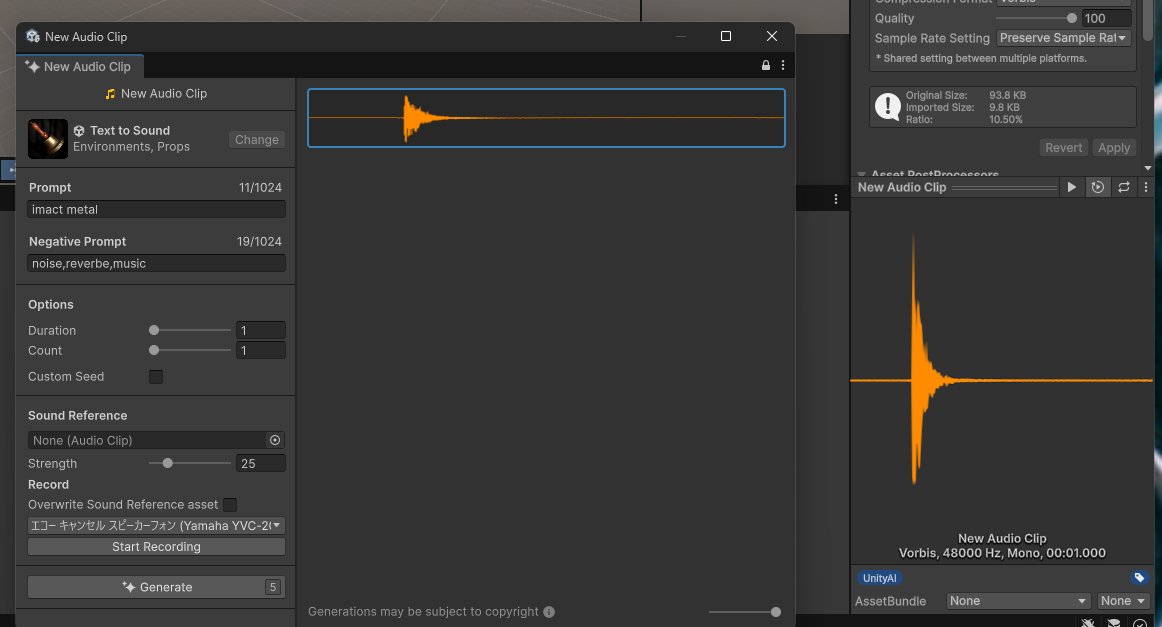Open preview panel three-dot options menu
Screen dimensions: 1162x627
tap(1146, 188)
